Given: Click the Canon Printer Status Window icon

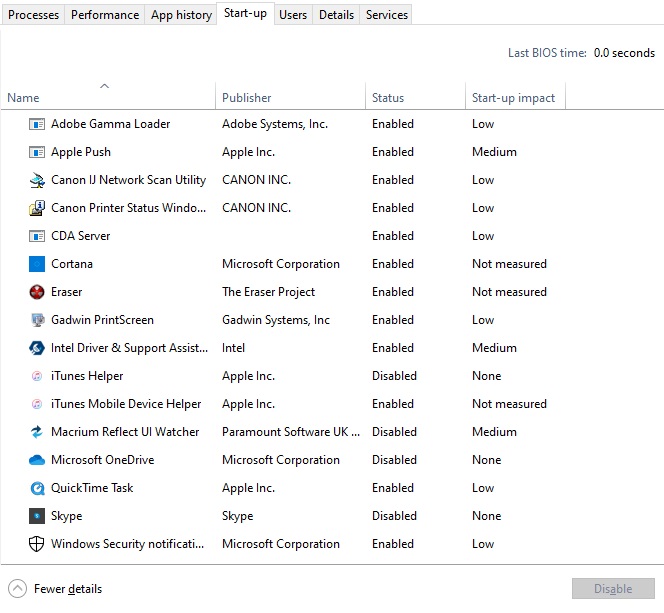Looking at the screenshot, I should [37, 208].
